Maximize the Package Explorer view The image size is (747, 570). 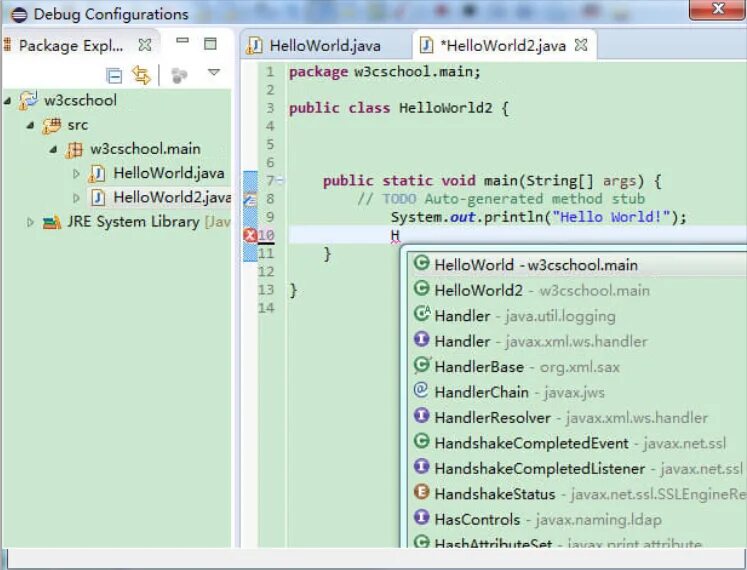coord(210,44)
